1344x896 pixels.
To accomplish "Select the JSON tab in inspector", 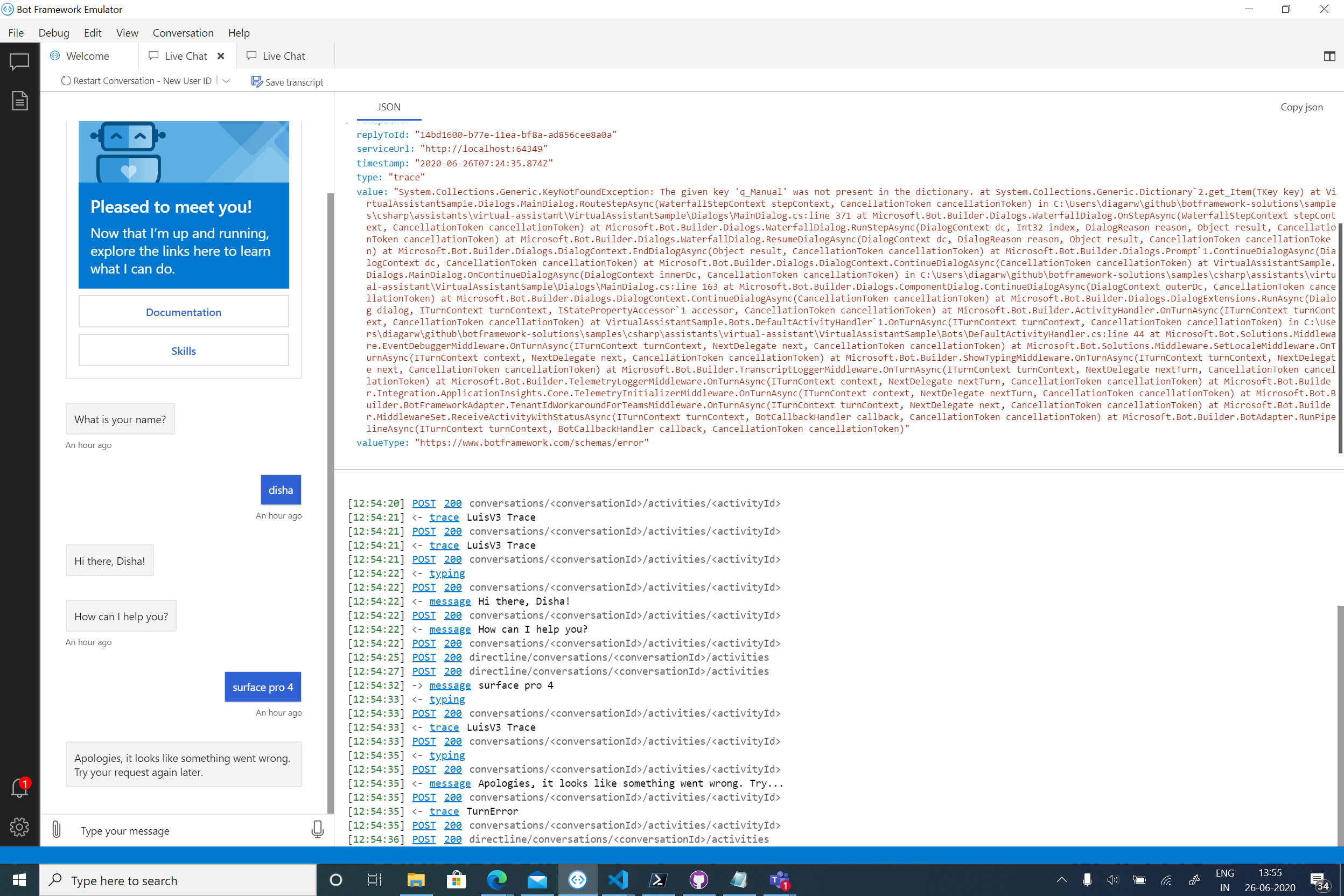I will click(389, 107).
